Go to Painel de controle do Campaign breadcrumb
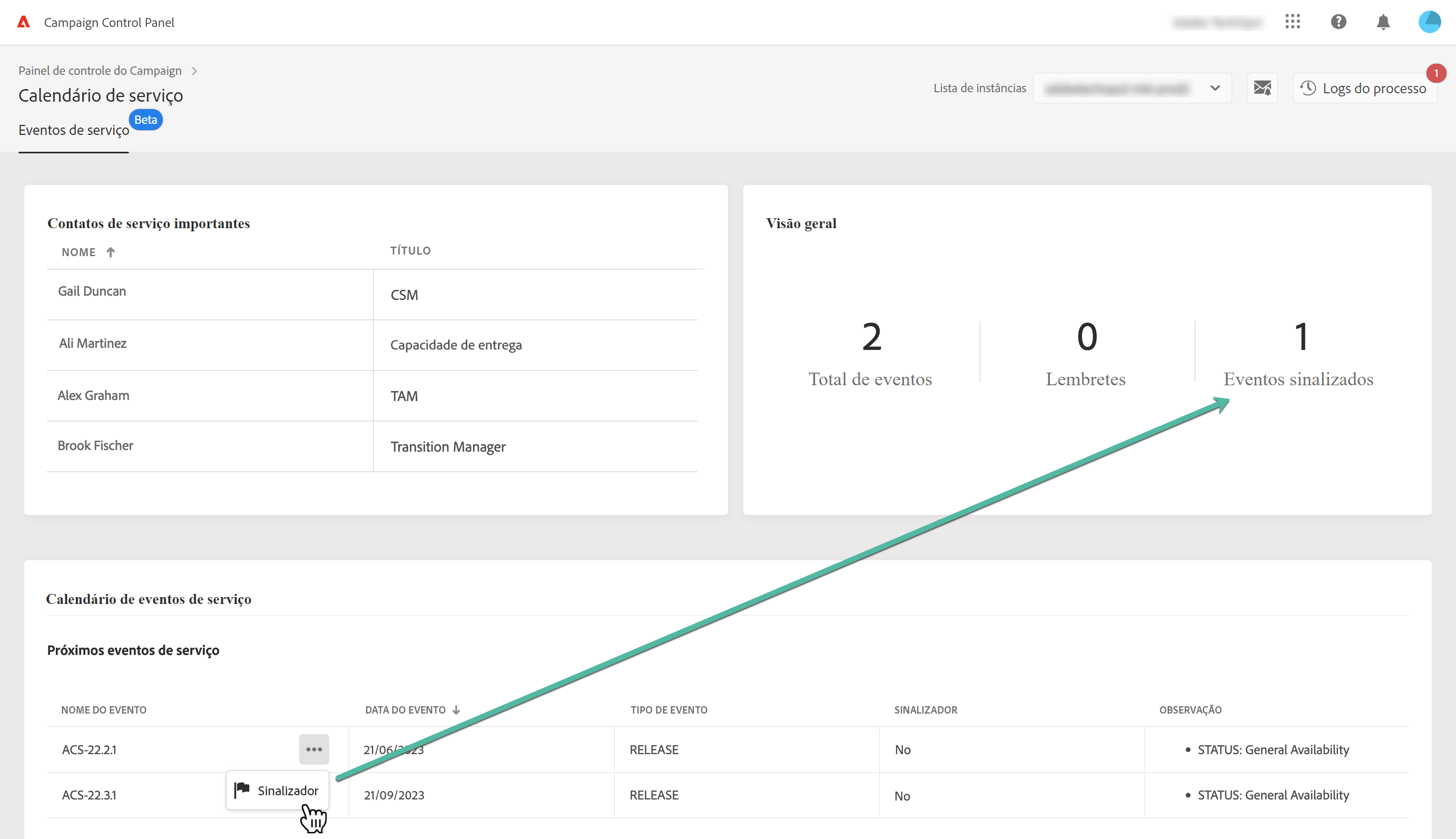 [100, 70]
